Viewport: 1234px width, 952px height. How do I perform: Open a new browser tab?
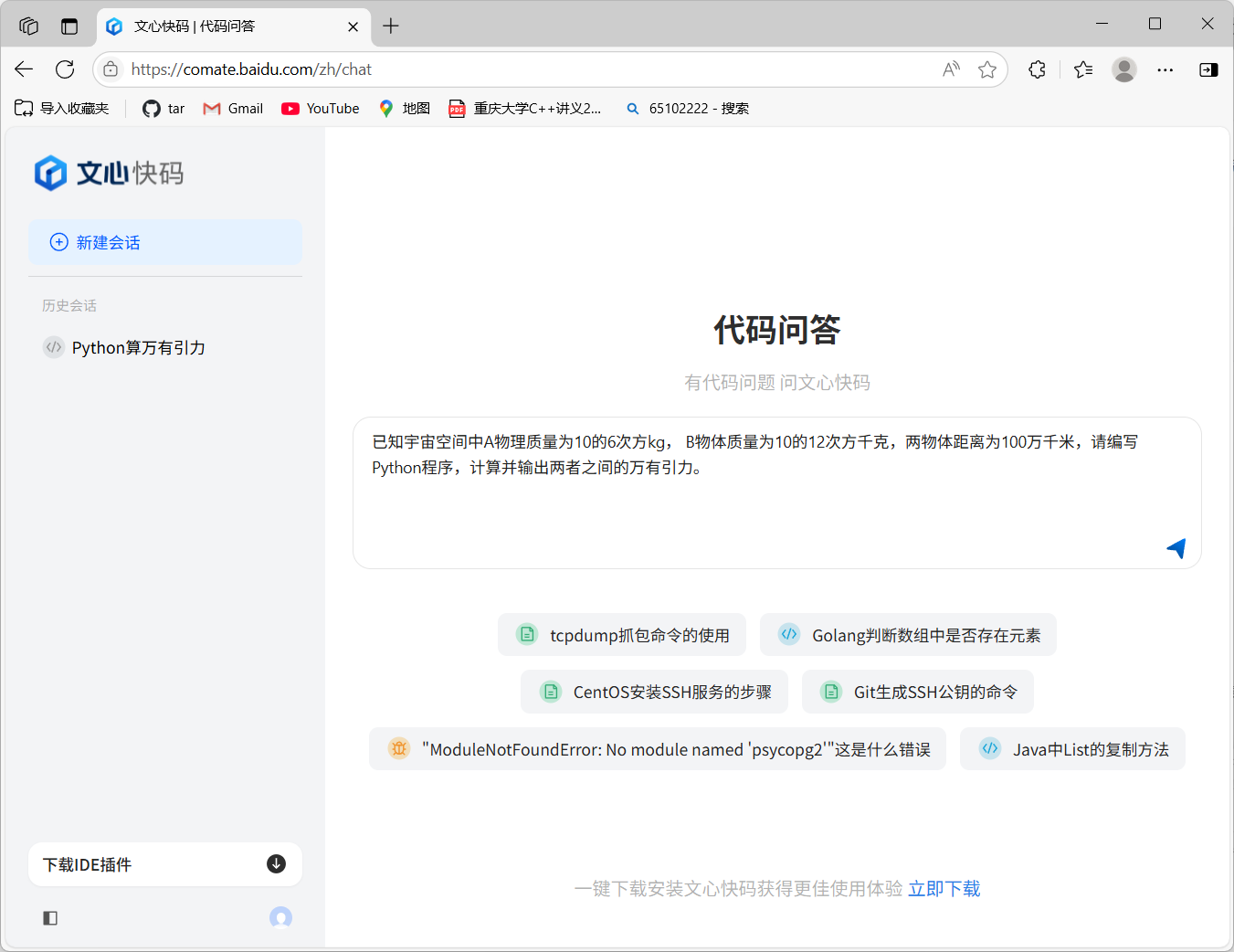pyautogui.click(x=391, y=26)
